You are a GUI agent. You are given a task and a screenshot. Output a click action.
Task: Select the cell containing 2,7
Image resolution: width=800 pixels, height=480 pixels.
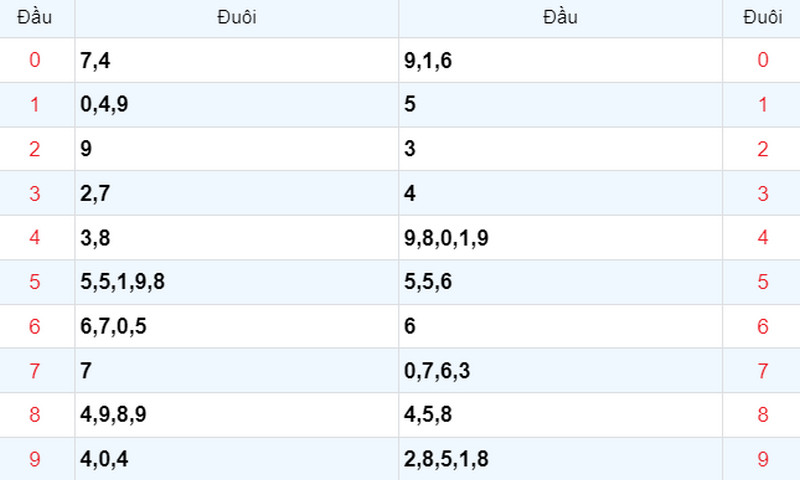tap(237, 193)
